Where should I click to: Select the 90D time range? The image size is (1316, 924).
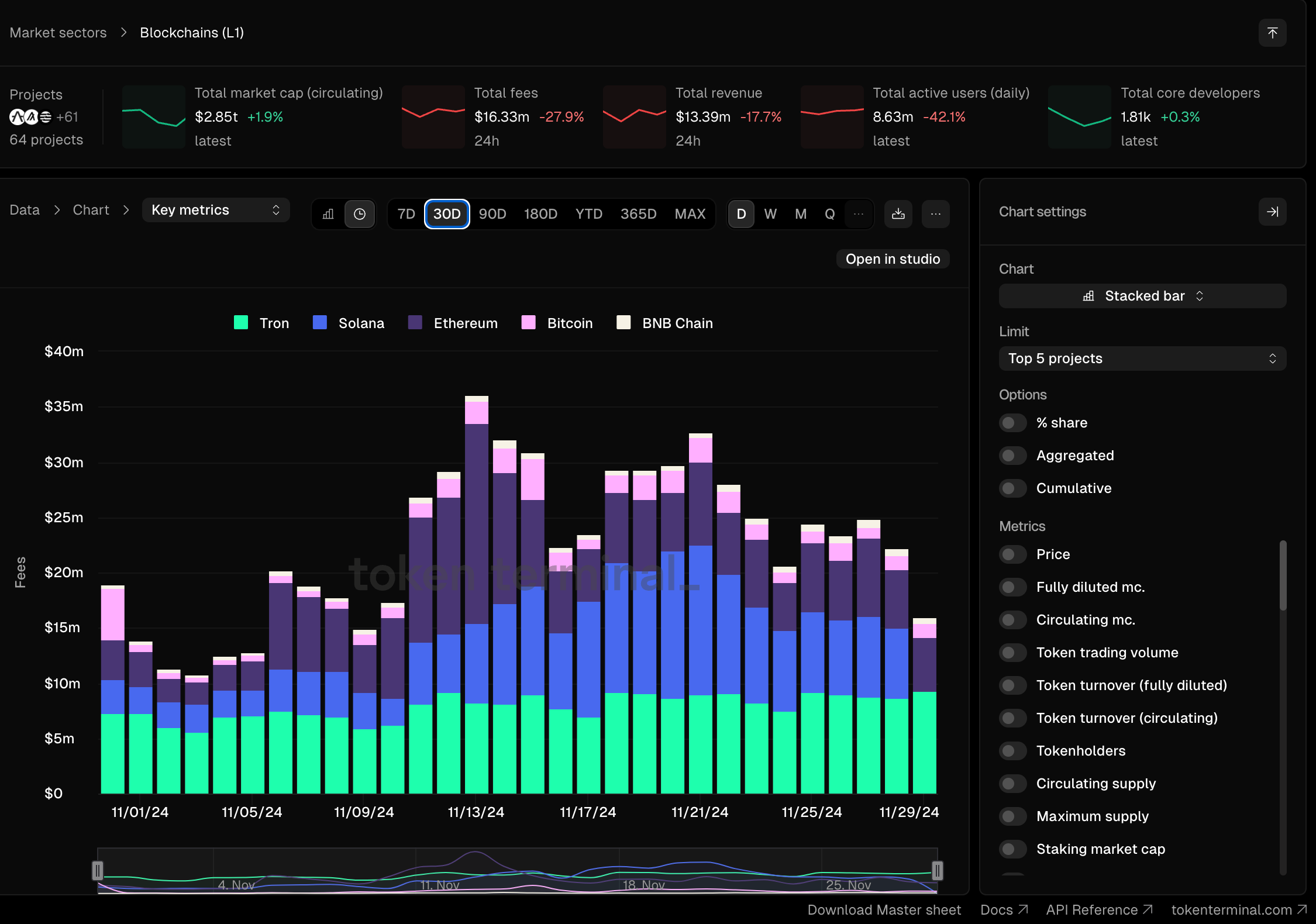pyautogui.click(x=492, y=214)
